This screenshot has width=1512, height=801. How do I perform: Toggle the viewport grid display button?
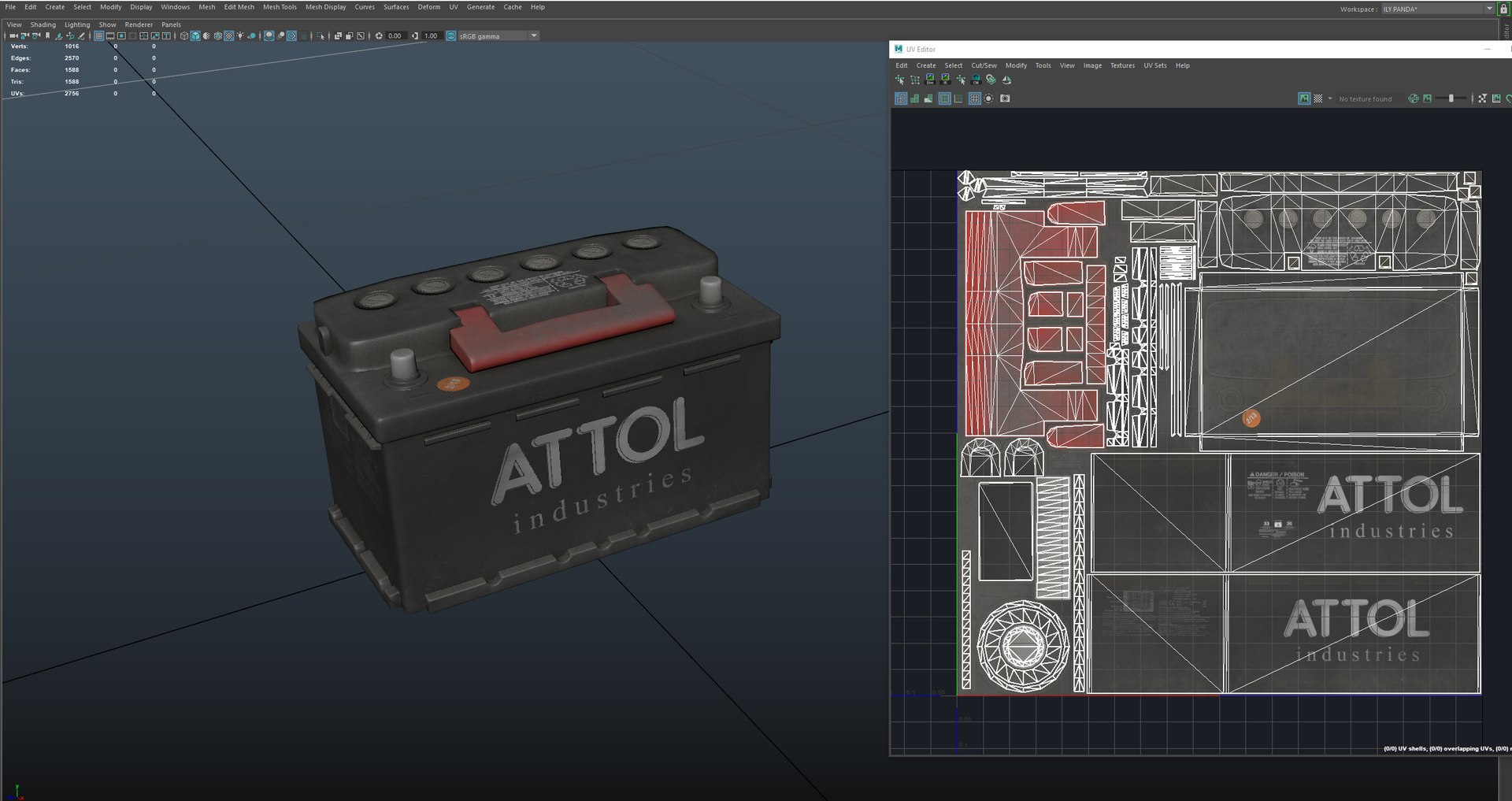point(98,35)
